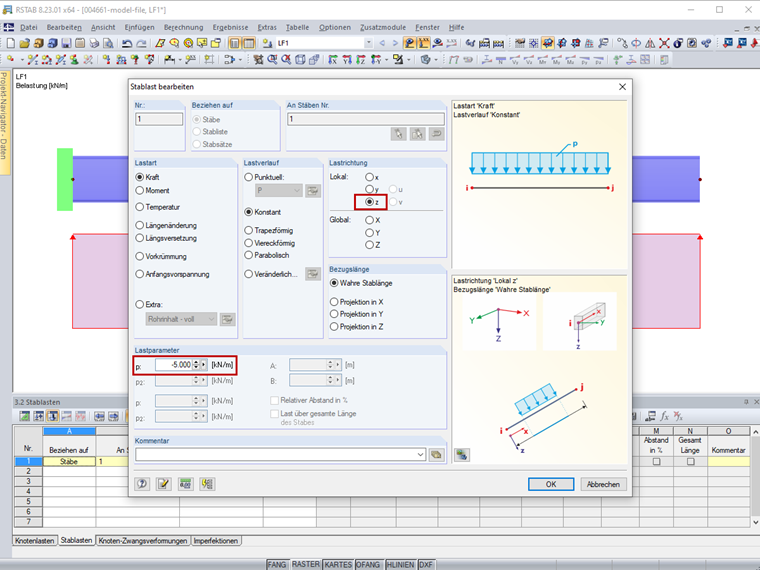This screenshot has width=760, height=570.
Task: Open the Kommentar combo box dropdown
Action: click(420, 455)
